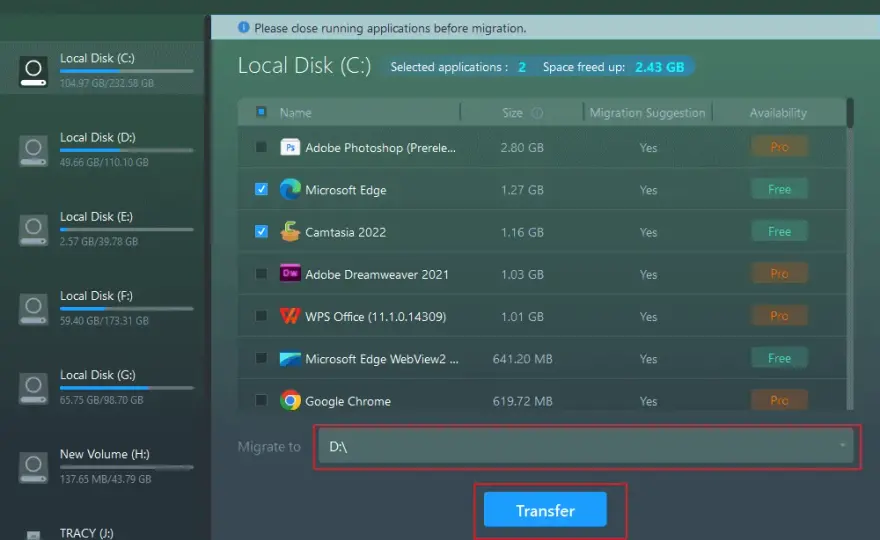Viewport: 880px width, 540px height.
Task: Click the 1.03 GB size value
Action: (x=522, y=274)
